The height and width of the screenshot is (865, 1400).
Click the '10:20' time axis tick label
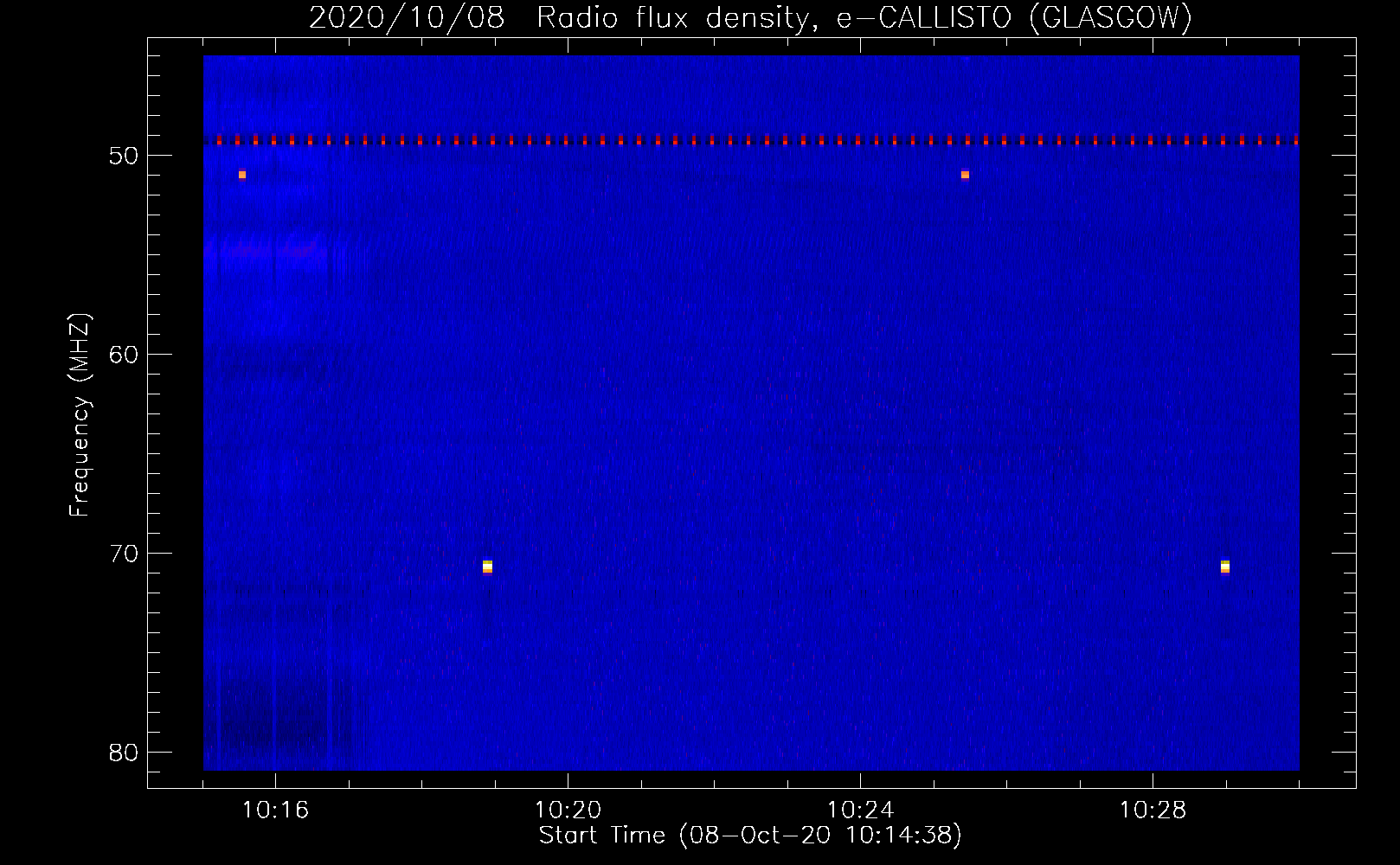tap(568, 811)
